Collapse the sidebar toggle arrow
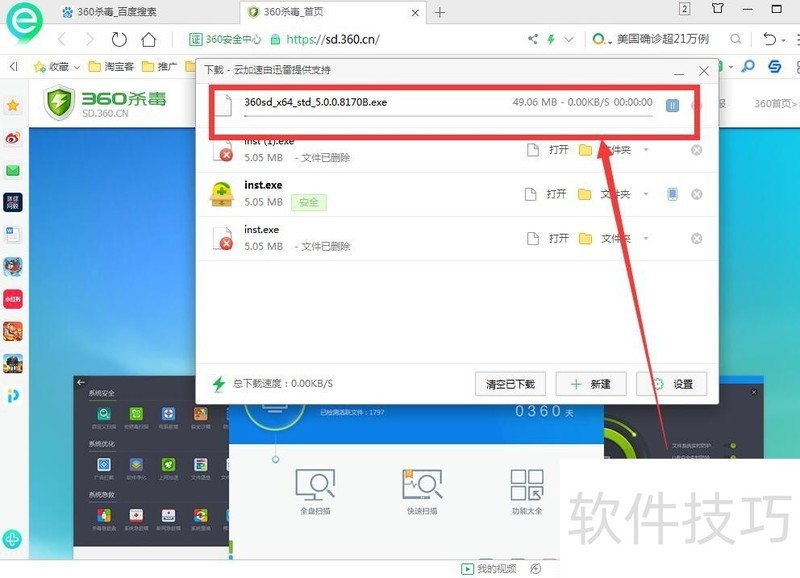Screen dimensions: 800x578 coord(14,66)
